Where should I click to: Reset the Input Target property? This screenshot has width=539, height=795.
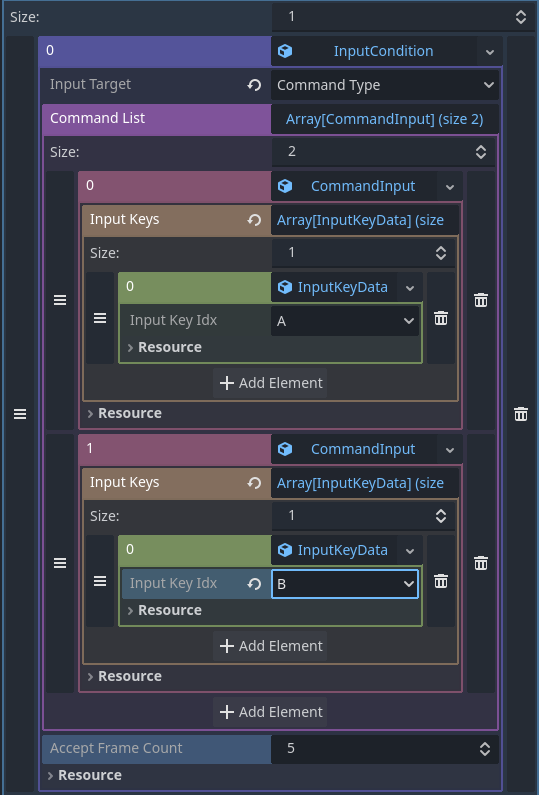tap(254, 85)
